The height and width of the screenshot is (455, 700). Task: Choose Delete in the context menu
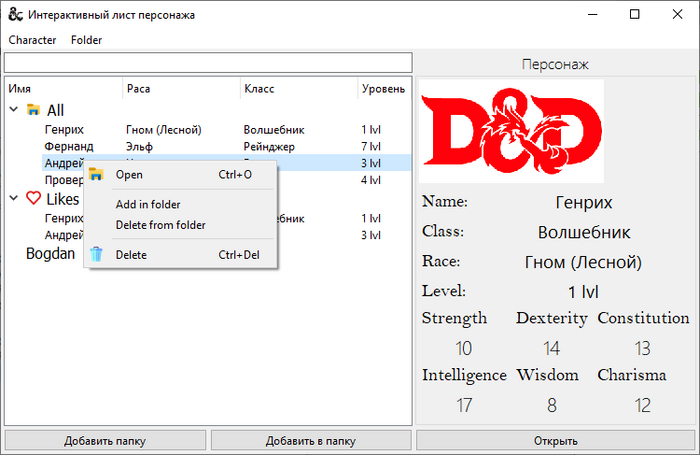coord(180,255)
